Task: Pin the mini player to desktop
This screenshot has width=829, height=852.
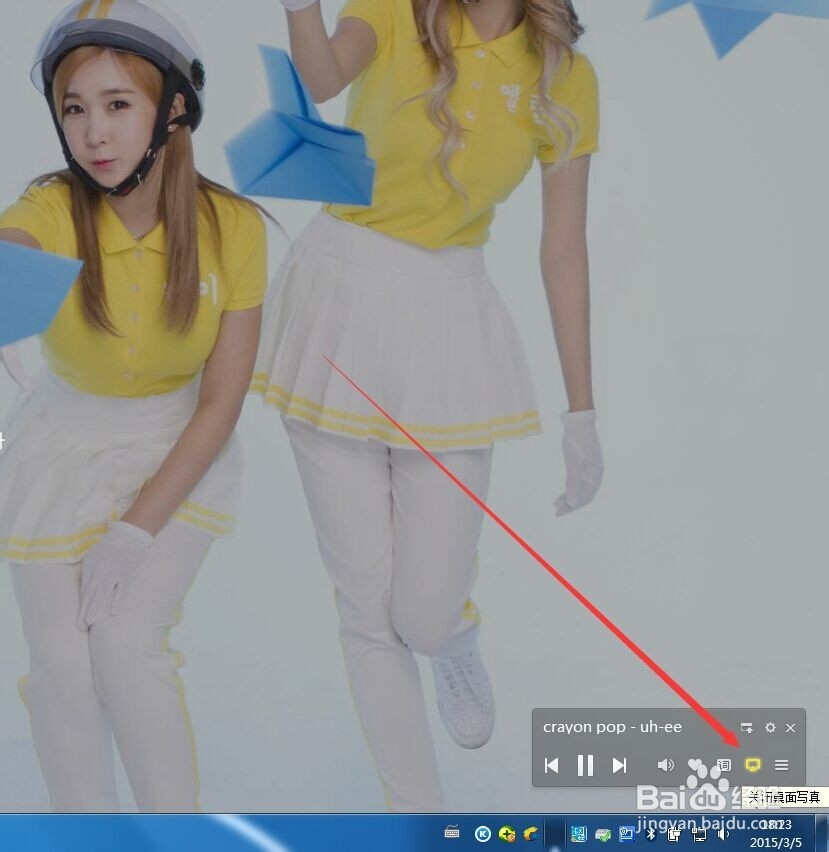Action: coord(746,728)
